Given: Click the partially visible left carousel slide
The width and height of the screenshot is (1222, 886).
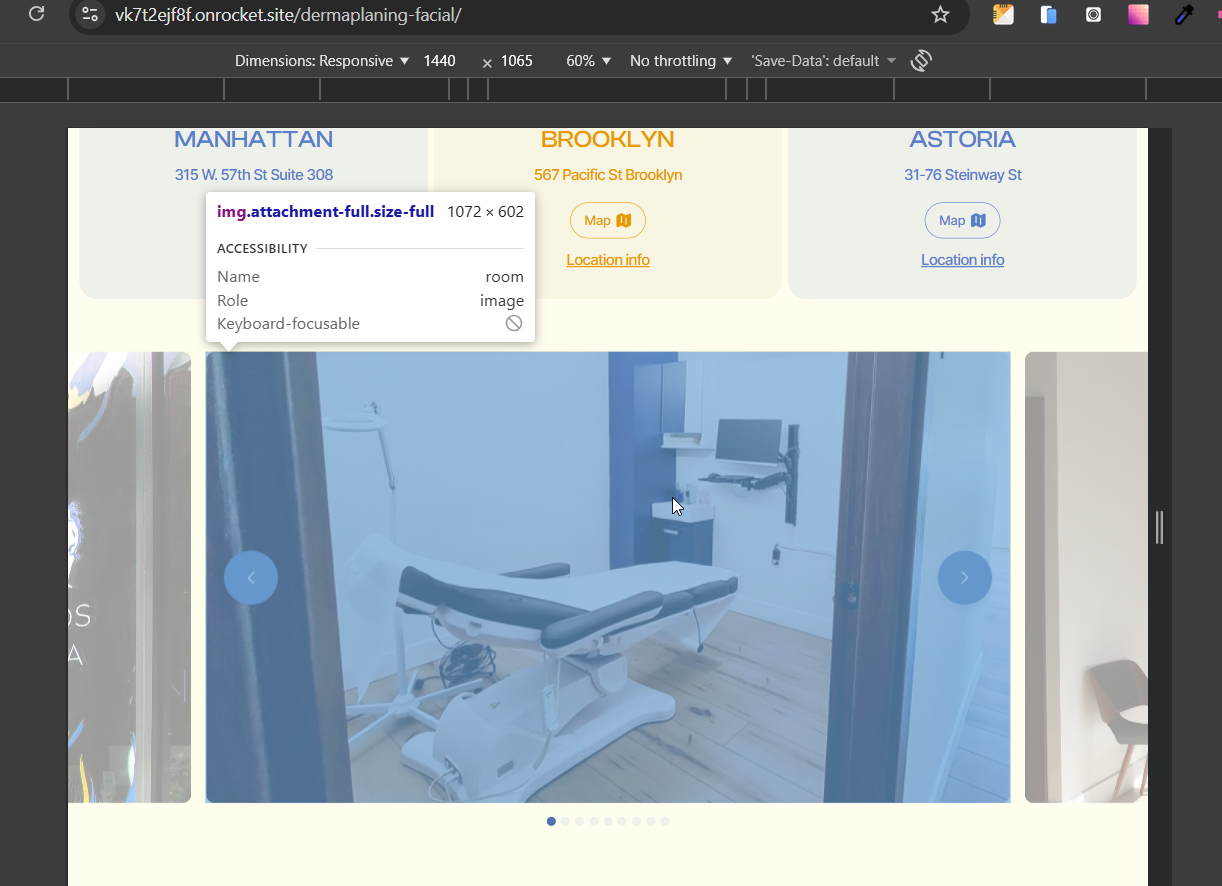Looking at the screenshot, I should pyautogui.click(x=129, y=577).
